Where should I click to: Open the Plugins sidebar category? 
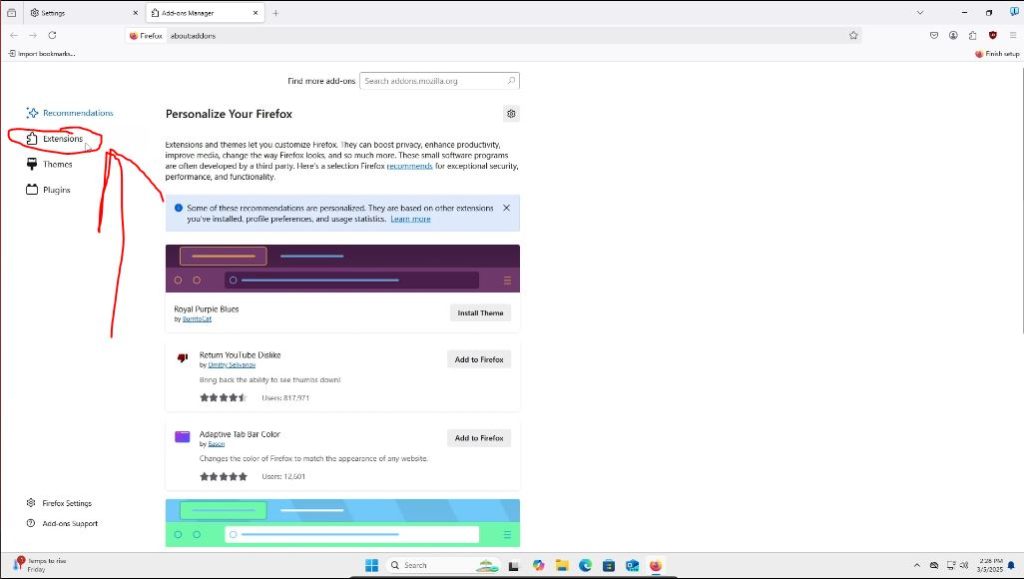tap(48, 190)
